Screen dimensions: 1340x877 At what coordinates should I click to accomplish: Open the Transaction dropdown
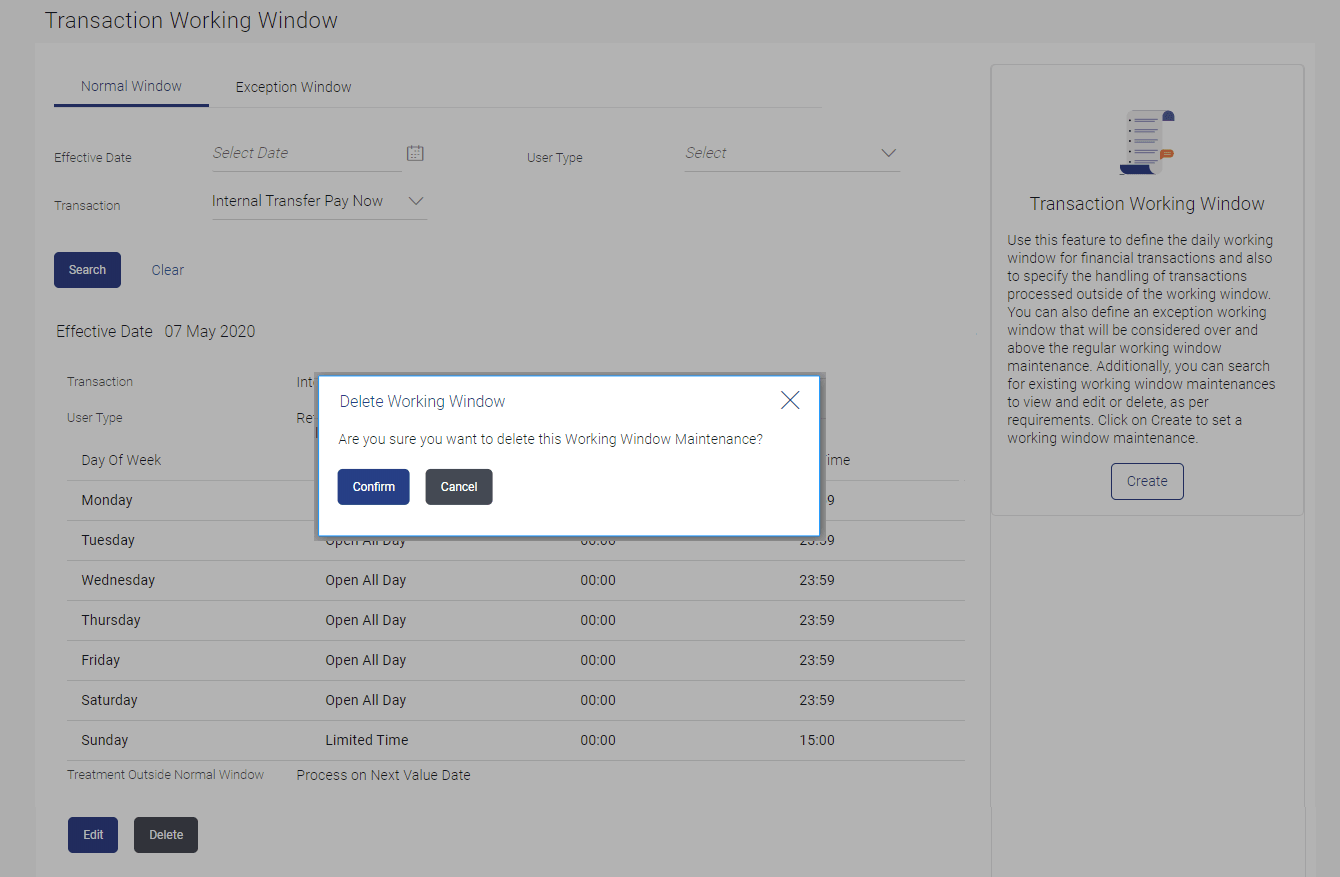click(319, 201)
